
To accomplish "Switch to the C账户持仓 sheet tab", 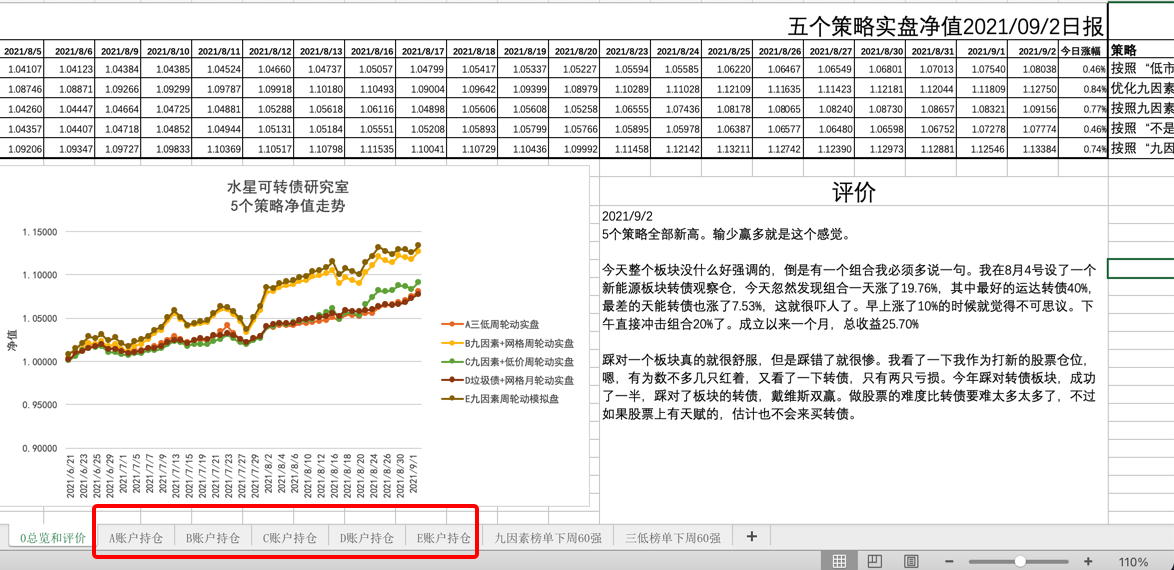I will pos(290,538).
